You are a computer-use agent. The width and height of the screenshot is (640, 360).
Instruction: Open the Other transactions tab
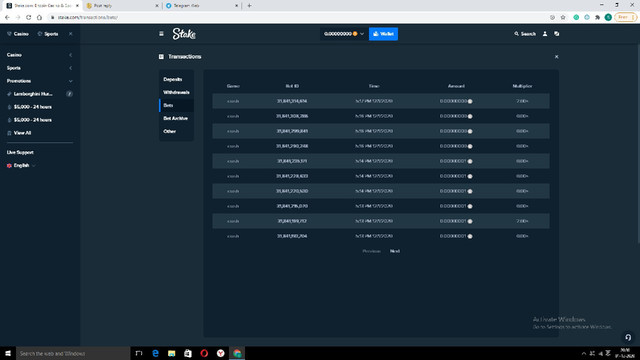(170, 131)
